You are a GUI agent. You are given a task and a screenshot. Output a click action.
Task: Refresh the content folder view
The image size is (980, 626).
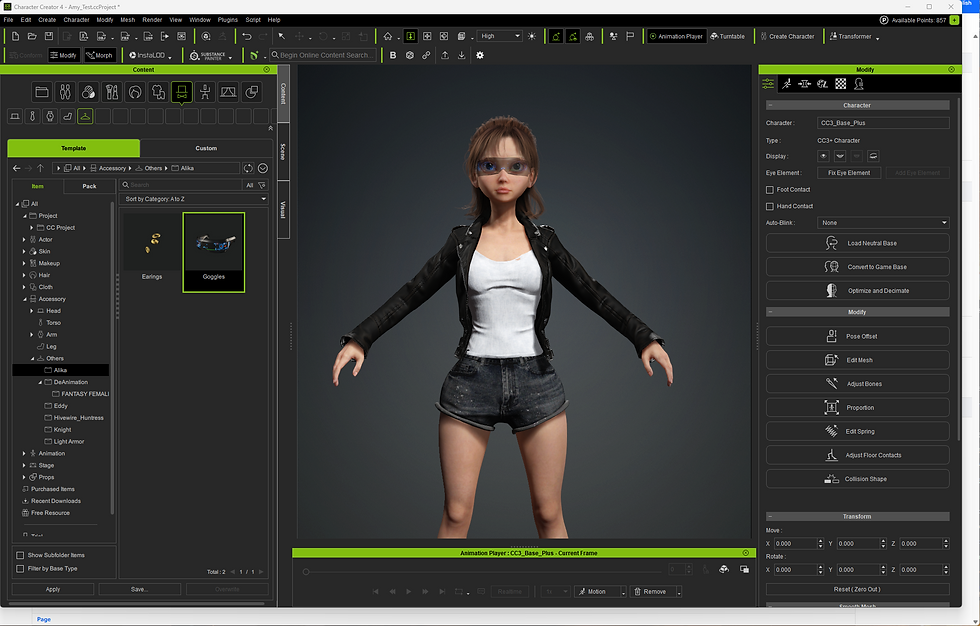click(x=248, y=168)
